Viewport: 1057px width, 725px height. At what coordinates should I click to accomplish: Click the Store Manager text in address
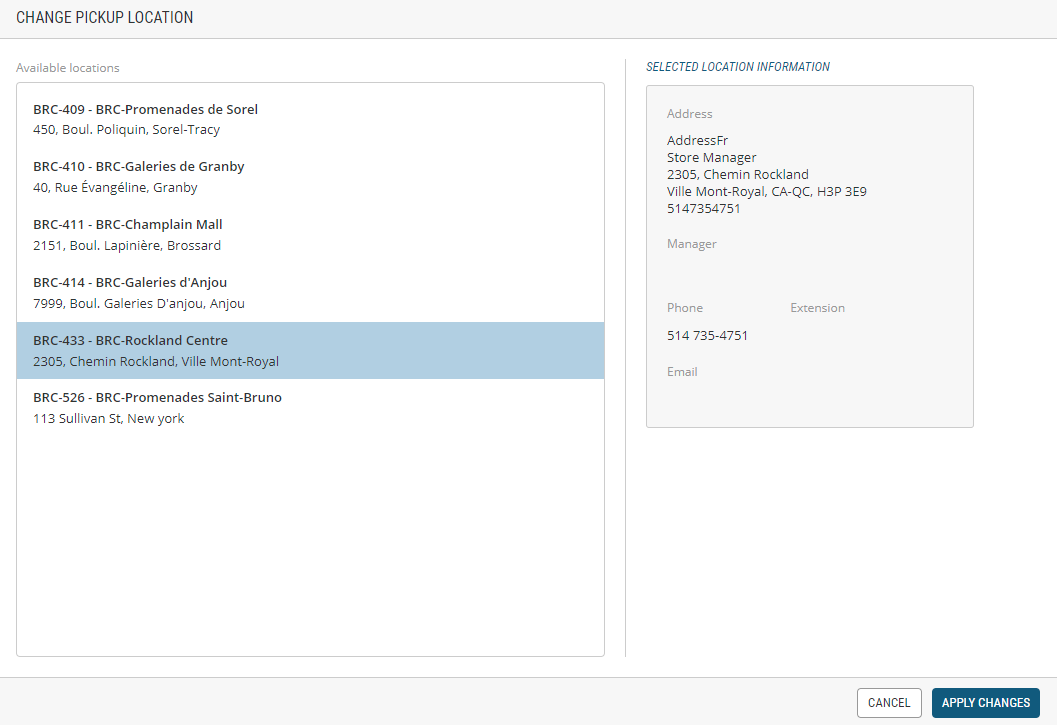(x=711, y=158)
